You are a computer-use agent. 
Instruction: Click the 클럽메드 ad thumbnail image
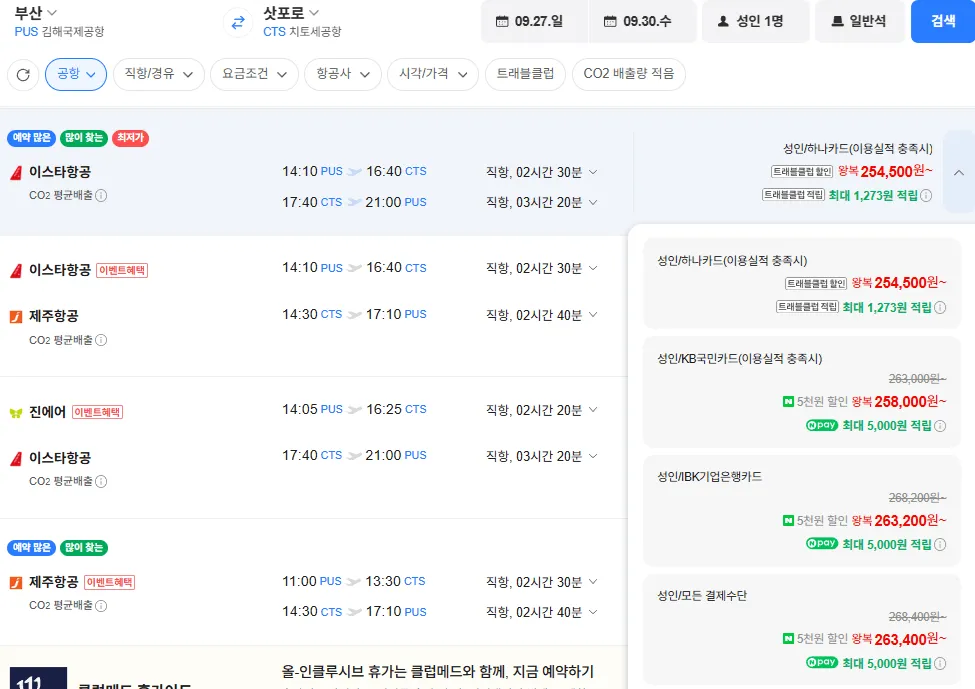click(x=39, y=678)
